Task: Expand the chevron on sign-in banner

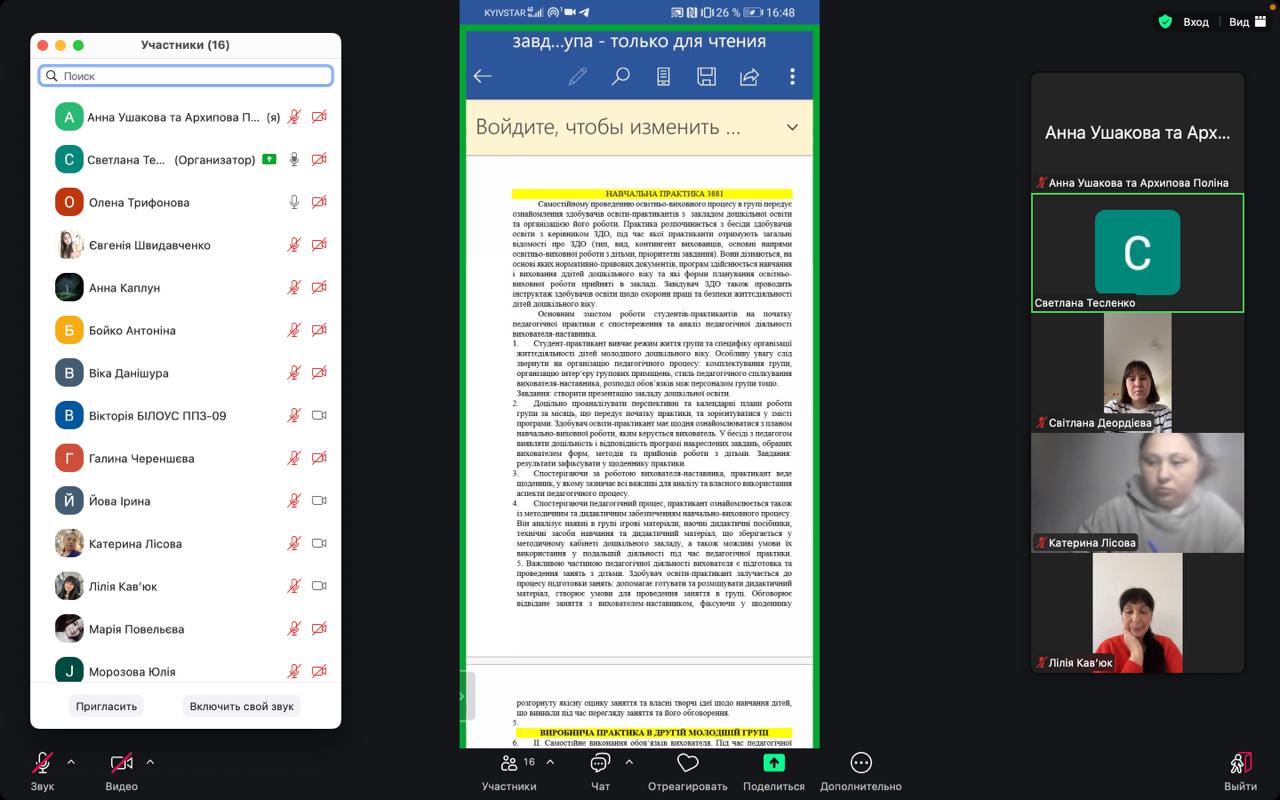Action: (792, 127)
